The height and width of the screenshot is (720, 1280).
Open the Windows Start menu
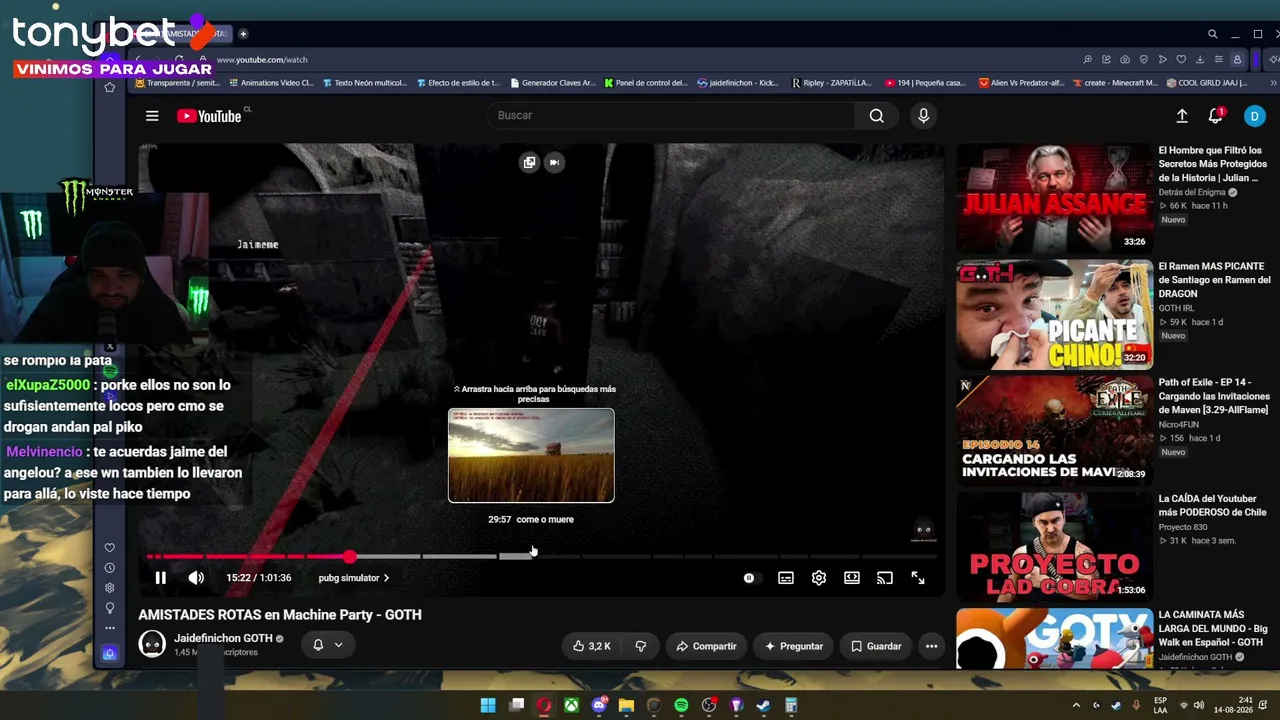click(x=488, y=705)
